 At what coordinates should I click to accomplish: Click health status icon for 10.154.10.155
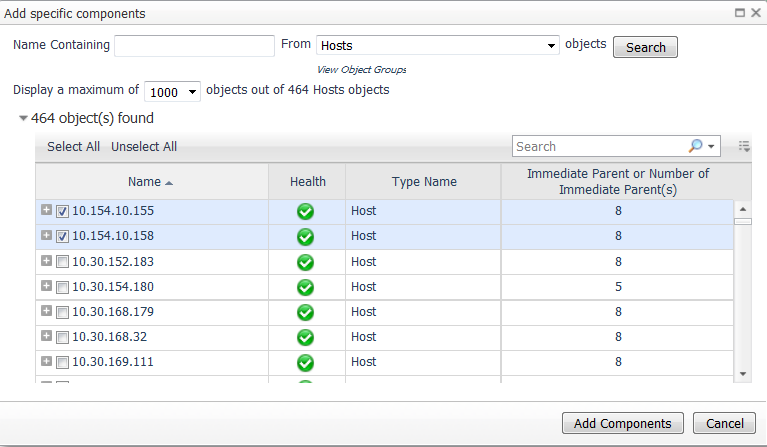point(305,212)
